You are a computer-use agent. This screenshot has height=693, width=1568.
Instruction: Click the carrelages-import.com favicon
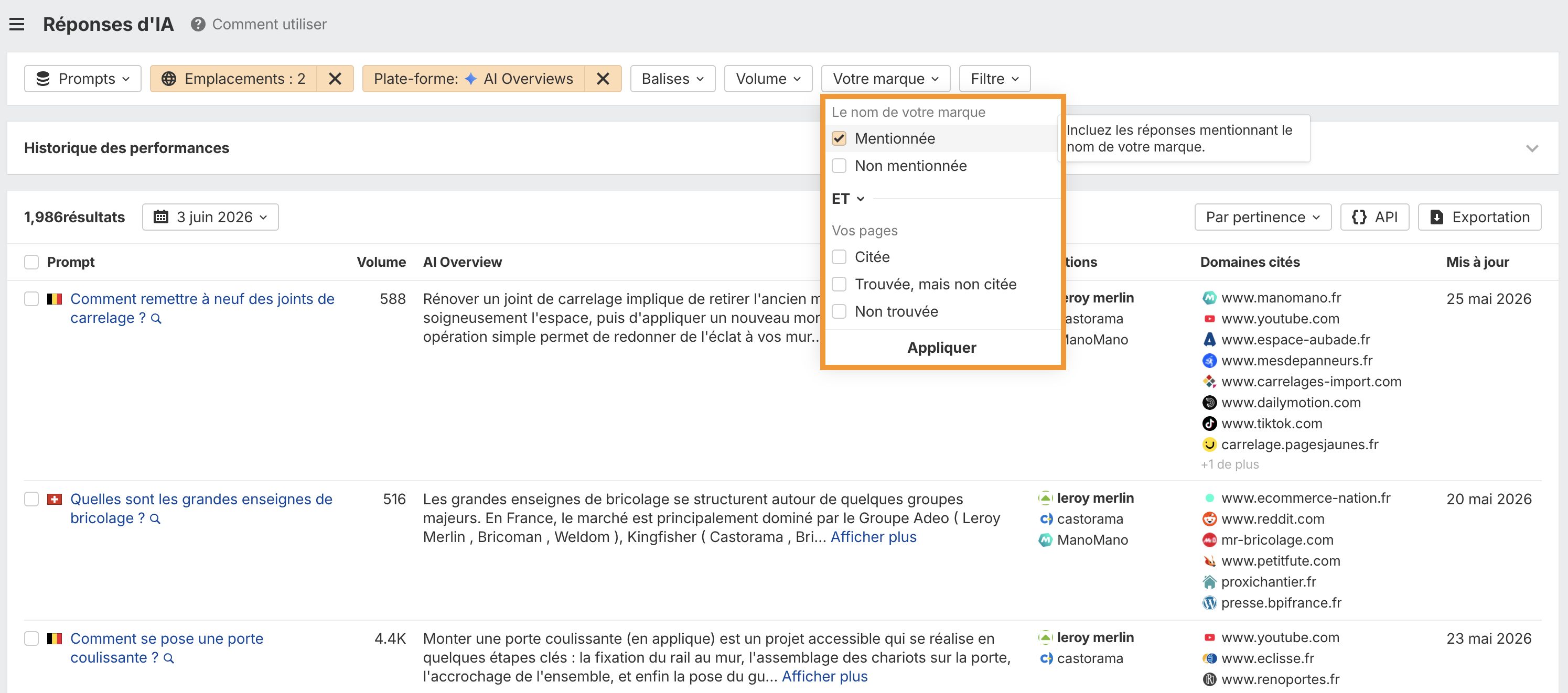[x=1209, y=382]
